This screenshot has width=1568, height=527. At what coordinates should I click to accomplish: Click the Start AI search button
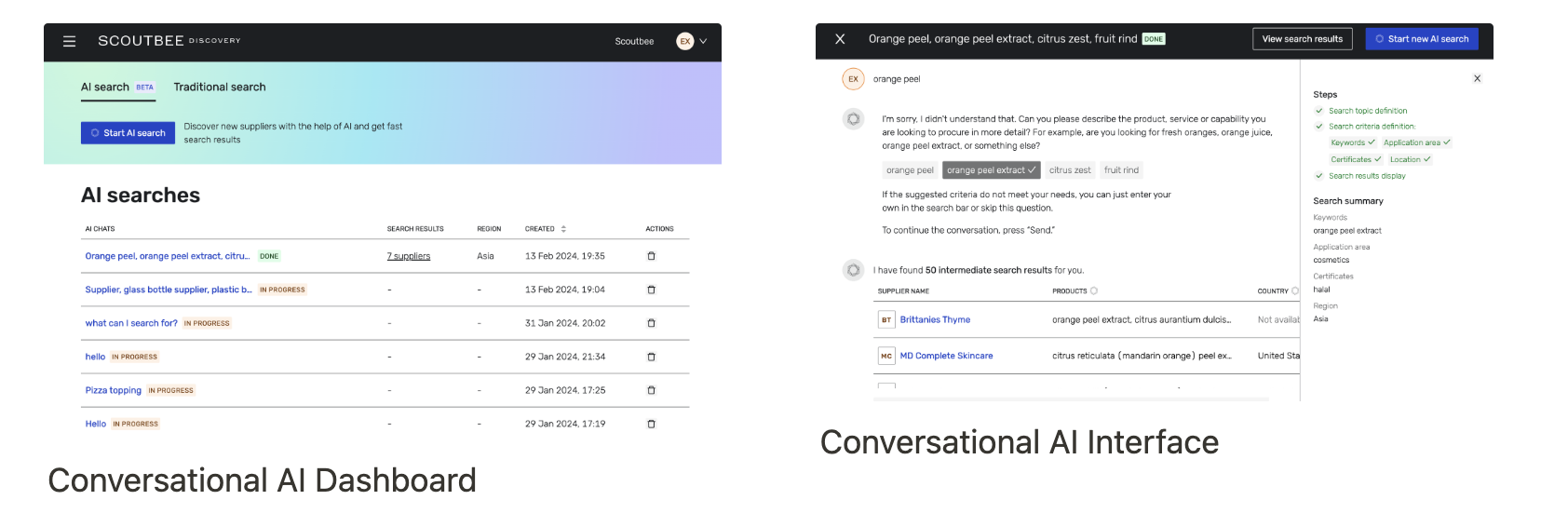128,133
